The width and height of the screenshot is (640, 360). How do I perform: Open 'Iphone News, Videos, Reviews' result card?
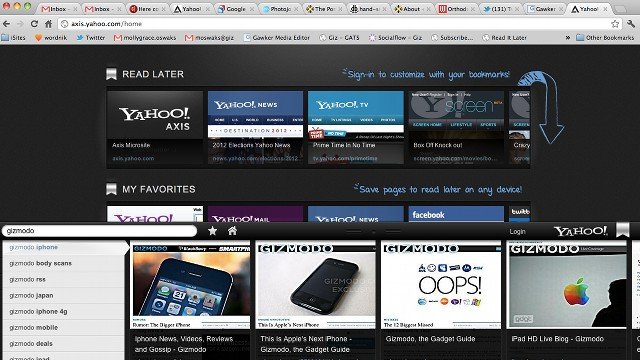(x=190, y=300)
